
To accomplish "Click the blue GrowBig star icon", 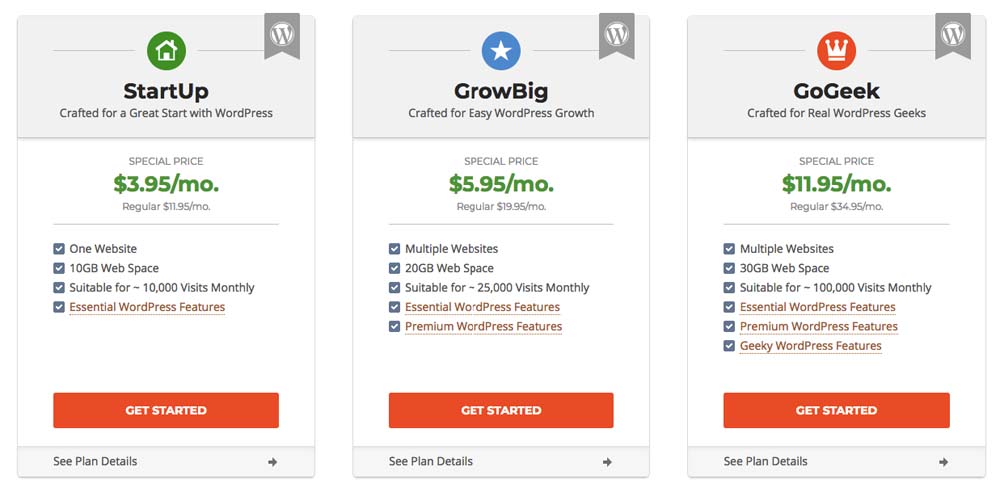I will pyautogui.click(x=501, y=50).
